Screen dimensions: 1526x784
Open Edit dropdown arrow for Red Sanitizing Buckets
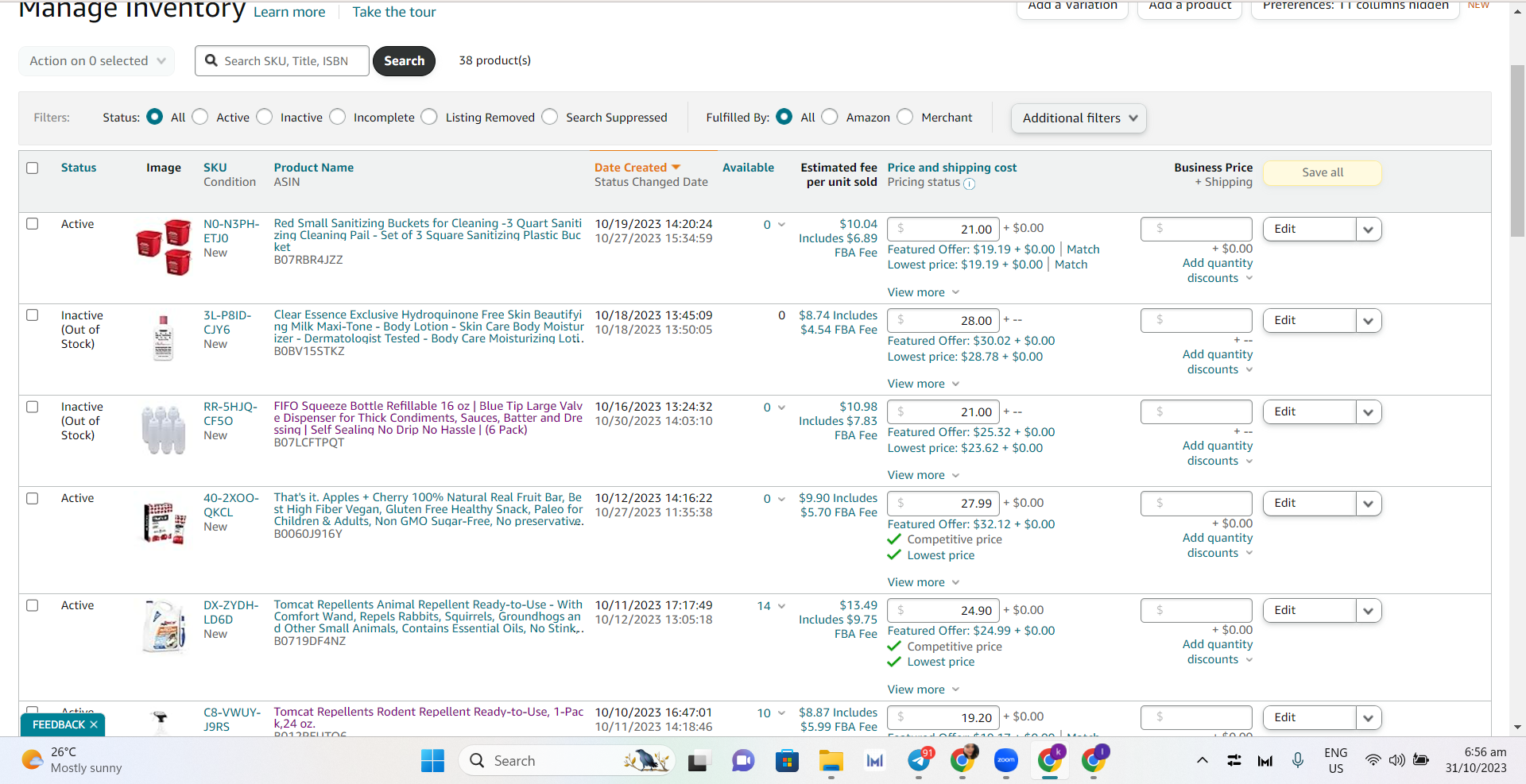[1368, 230]
